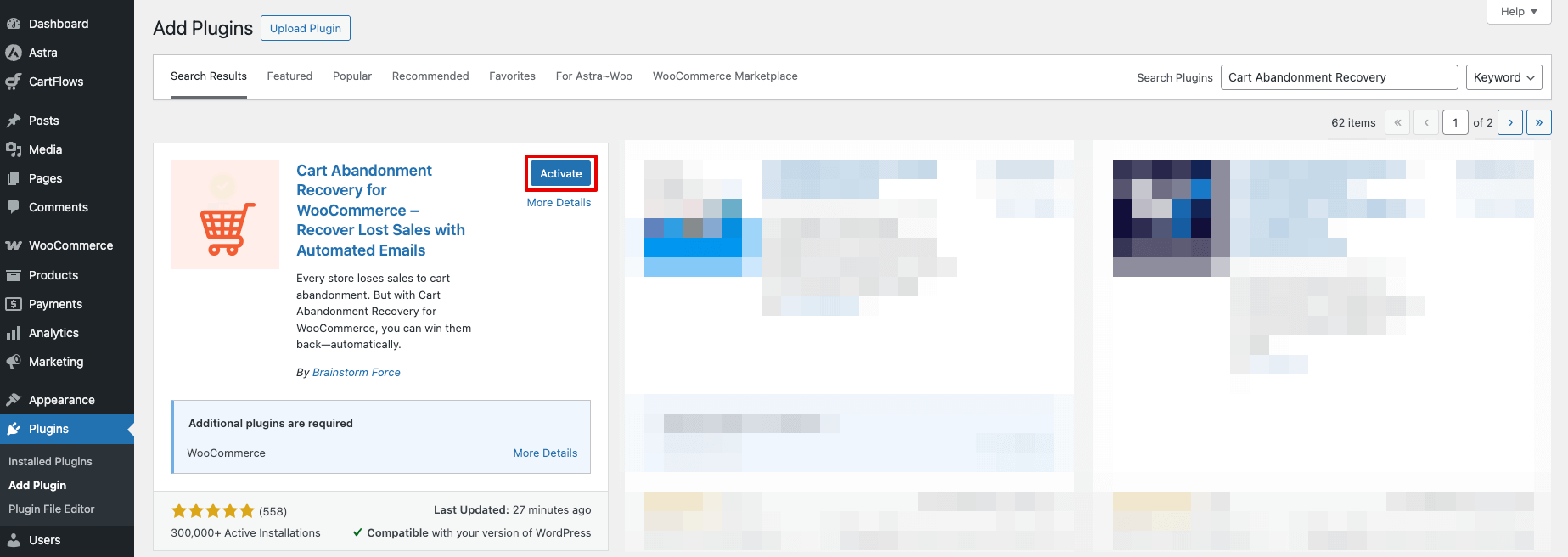Viewport: 1568px width, 557px height.
Task: Activate the Cart Abandonment Recovery plugin
Action: [561, 173]
